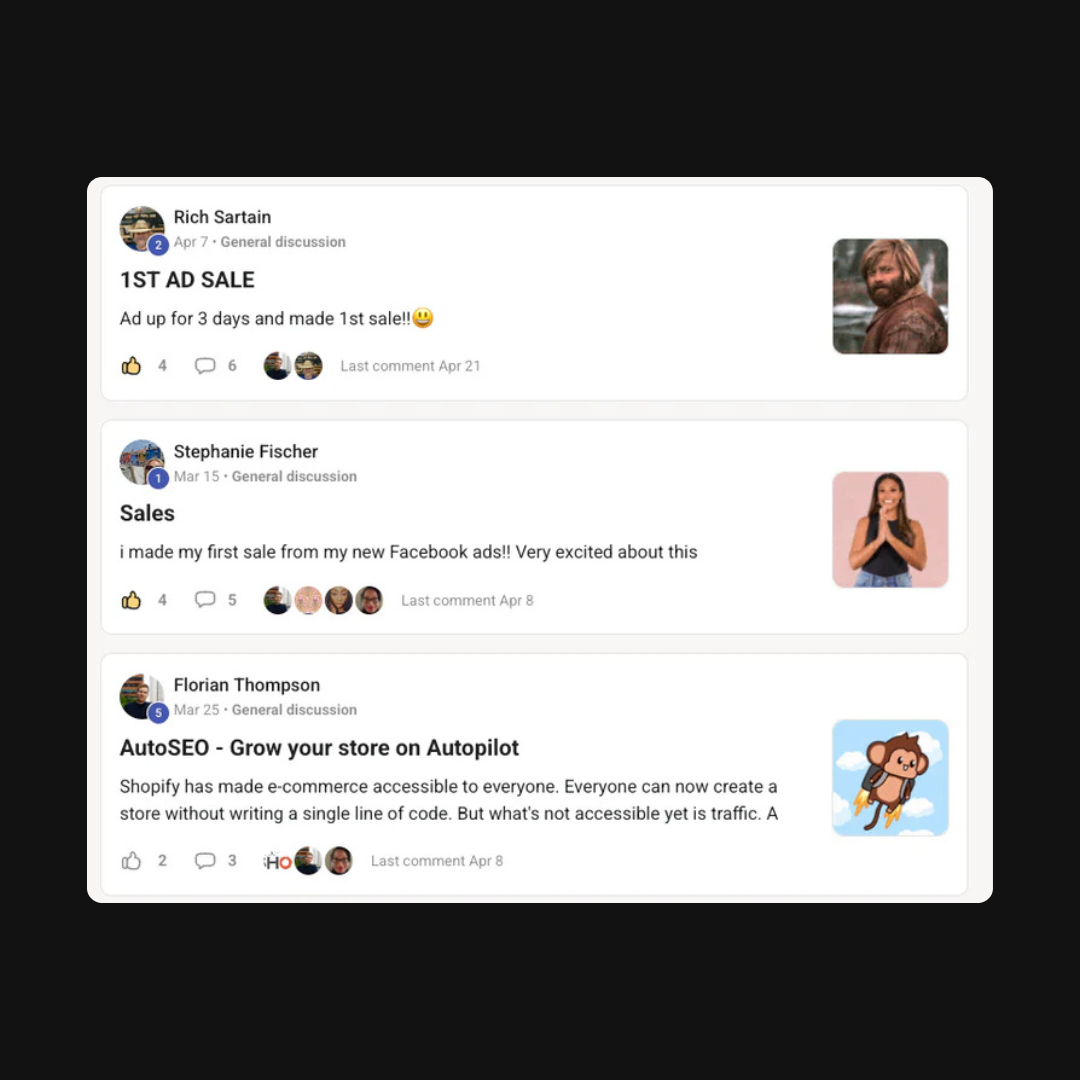Image resolution: width=1080 pixels, height=1080 pixels.
Task: Click Last comment Apr 21 text
Action: [x=410, y=366]
